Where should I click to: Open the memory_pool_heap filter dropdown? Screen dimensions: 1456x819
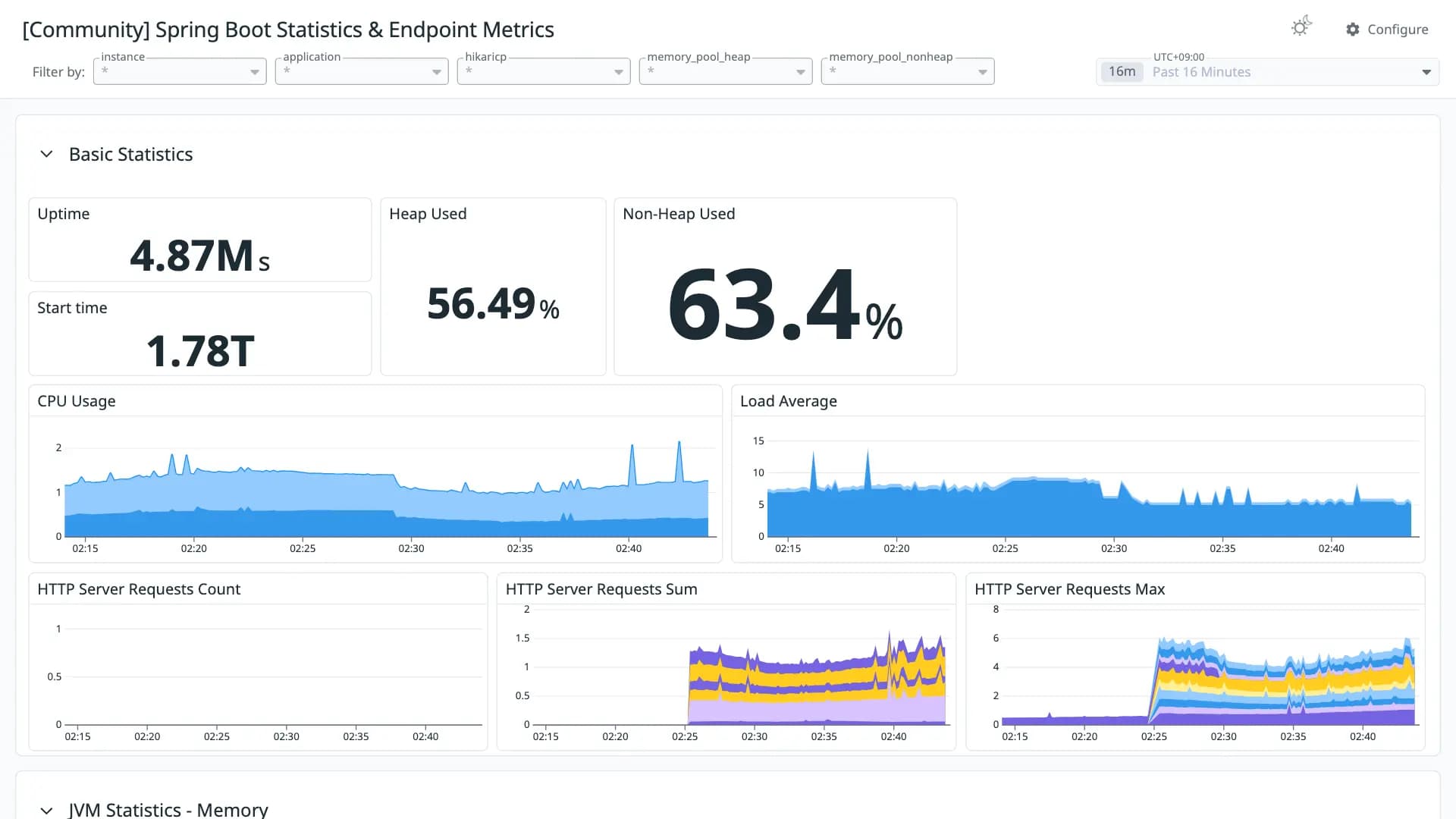[726, 71]
